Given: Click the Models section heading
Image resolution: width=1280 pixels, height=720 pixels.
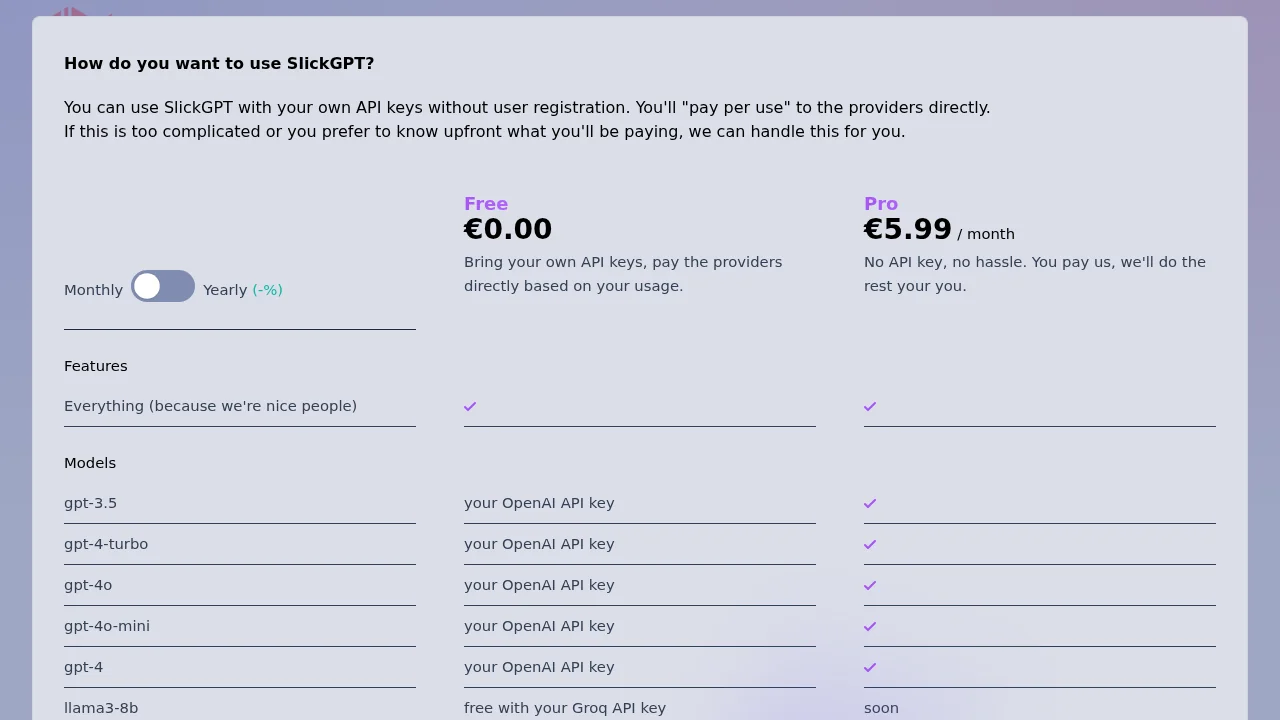Looking at the screenshot, I should coord(90,463).
